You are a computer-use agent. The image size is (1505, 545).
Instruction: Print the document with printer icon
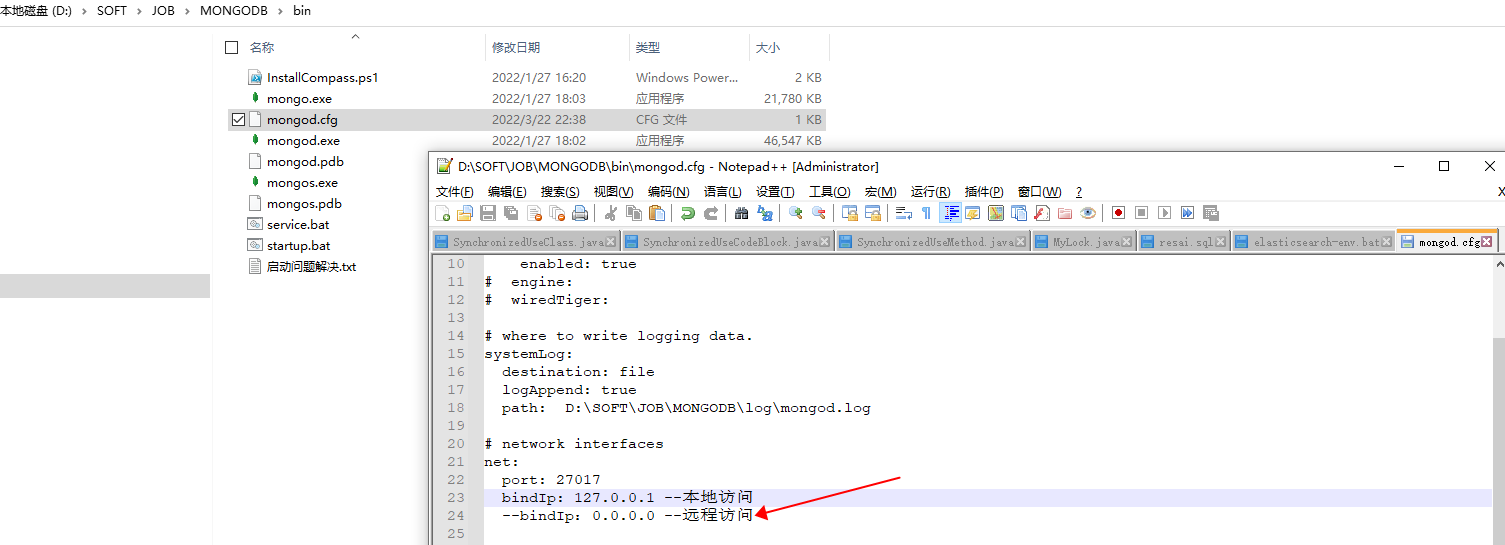click(x=580, y=213)
